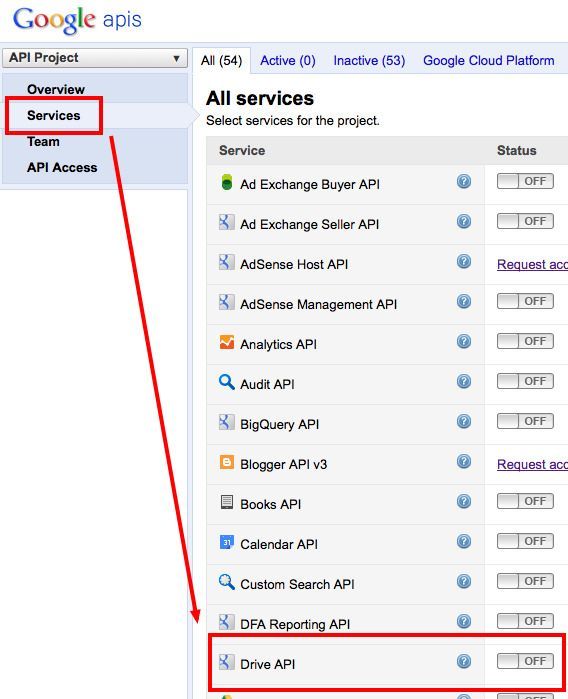Open API Access in sidebar
The image size is (568, 699).
pos(62,168)
